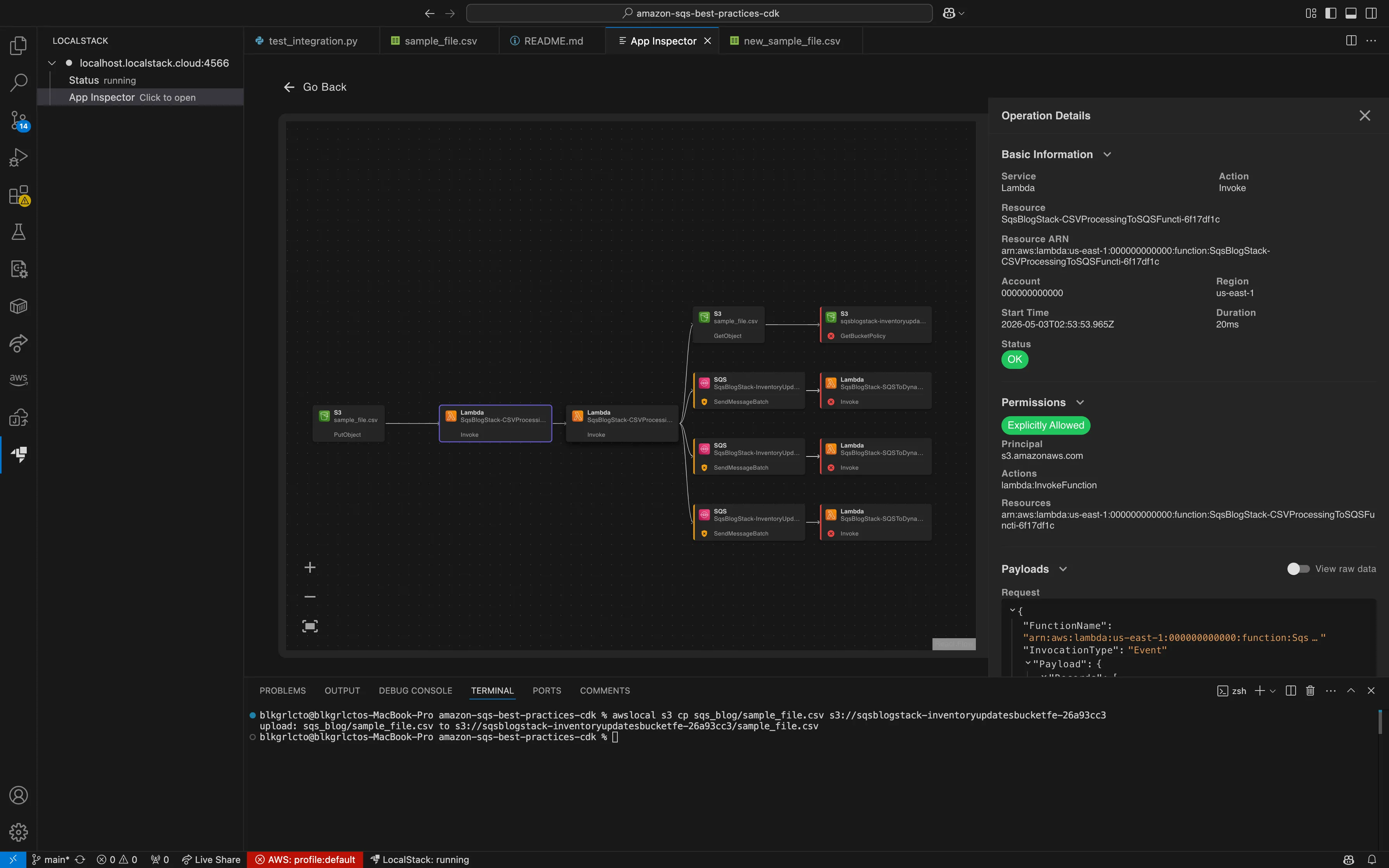Go back in editor navigation history
This screenshot has height=868, width=1389.
click(429, 13)
